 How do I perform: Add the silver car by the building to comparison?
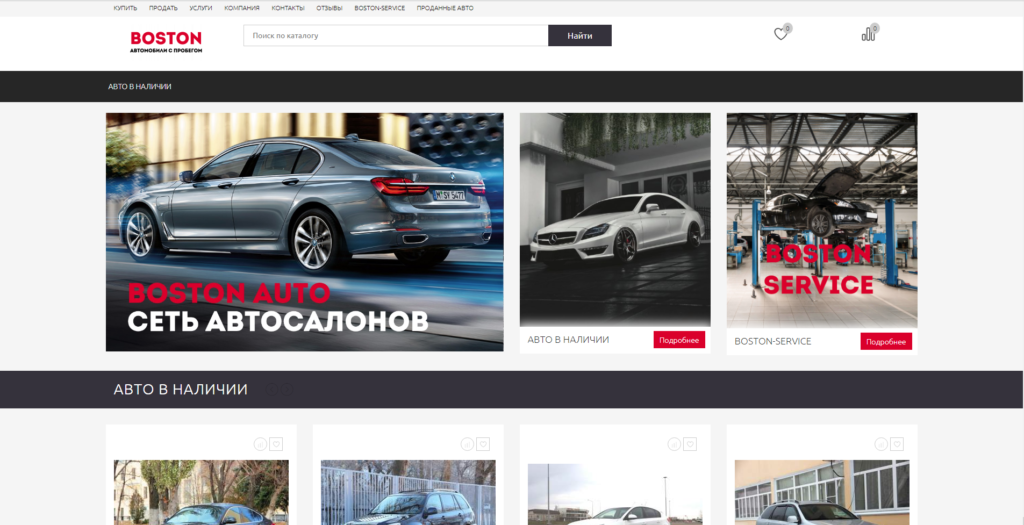(x=881, y=444)
